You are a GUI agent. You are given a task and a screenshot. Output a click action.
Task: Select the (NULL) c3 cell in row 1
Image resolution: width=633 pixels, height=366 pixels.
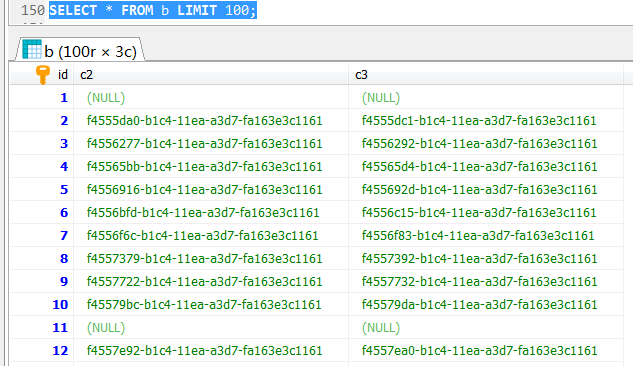click(x=486, y=98)
